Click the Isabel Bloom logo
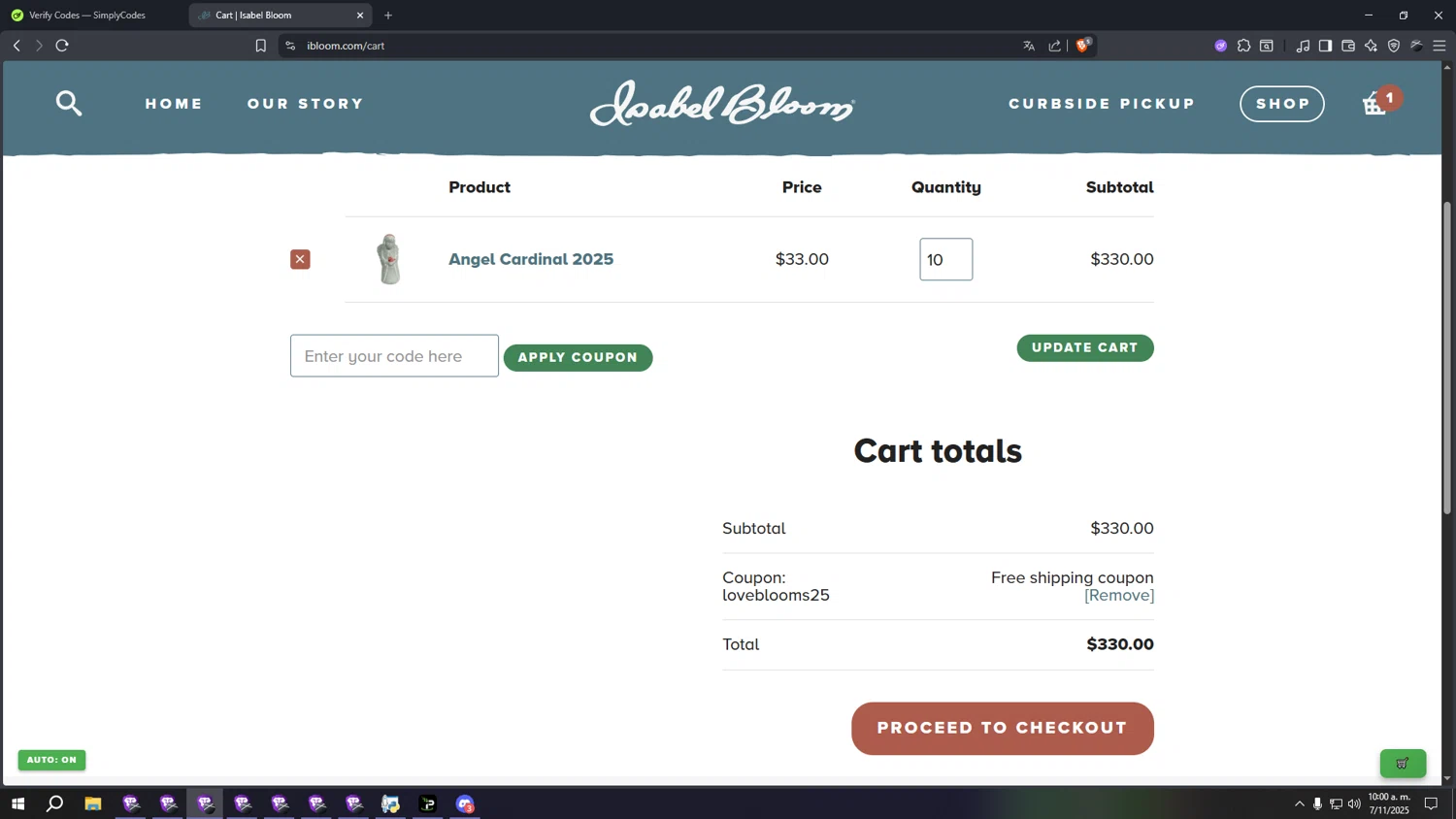1456x819 pixels. (x=722, y=103)
